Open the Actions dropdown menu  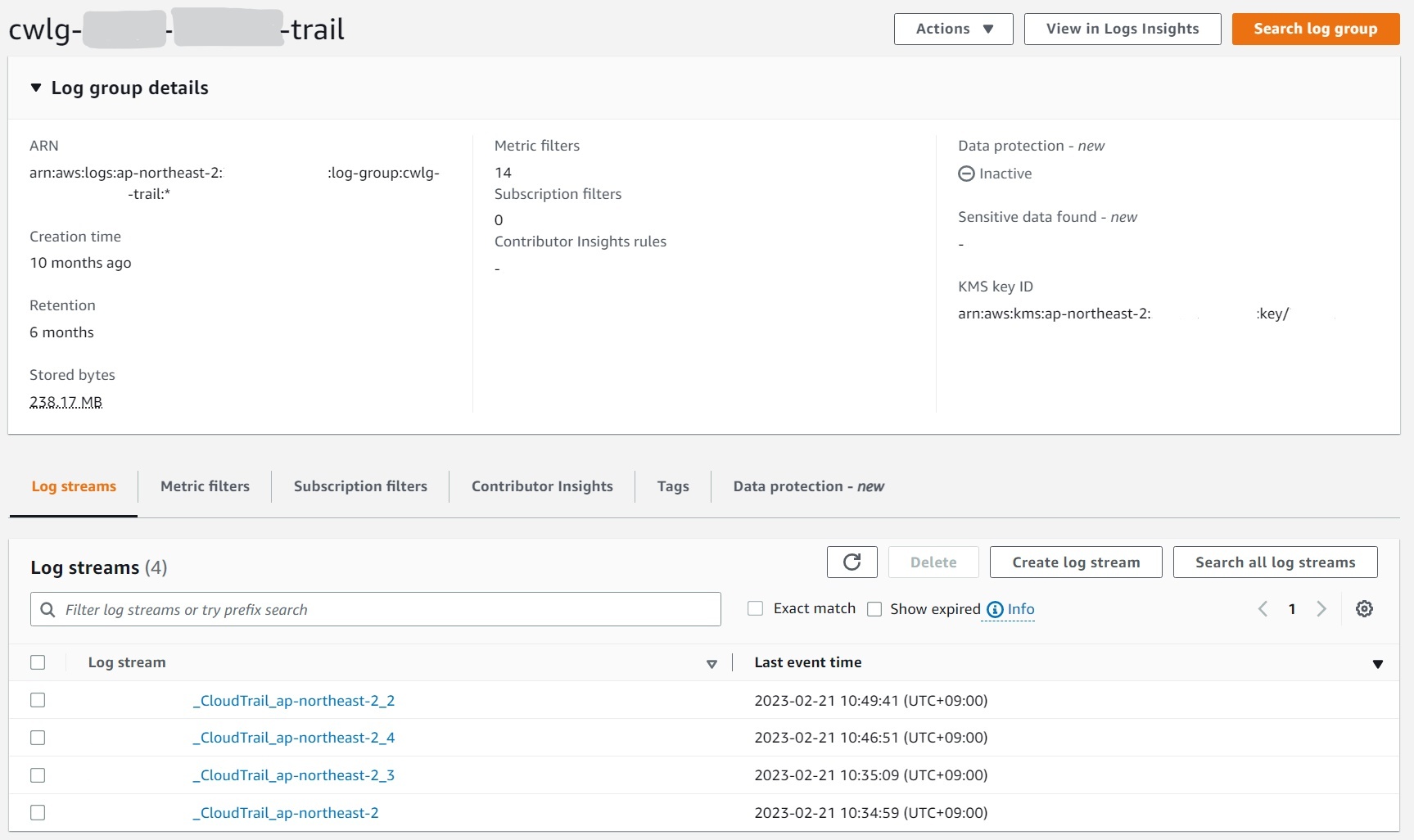pos(953,29)
